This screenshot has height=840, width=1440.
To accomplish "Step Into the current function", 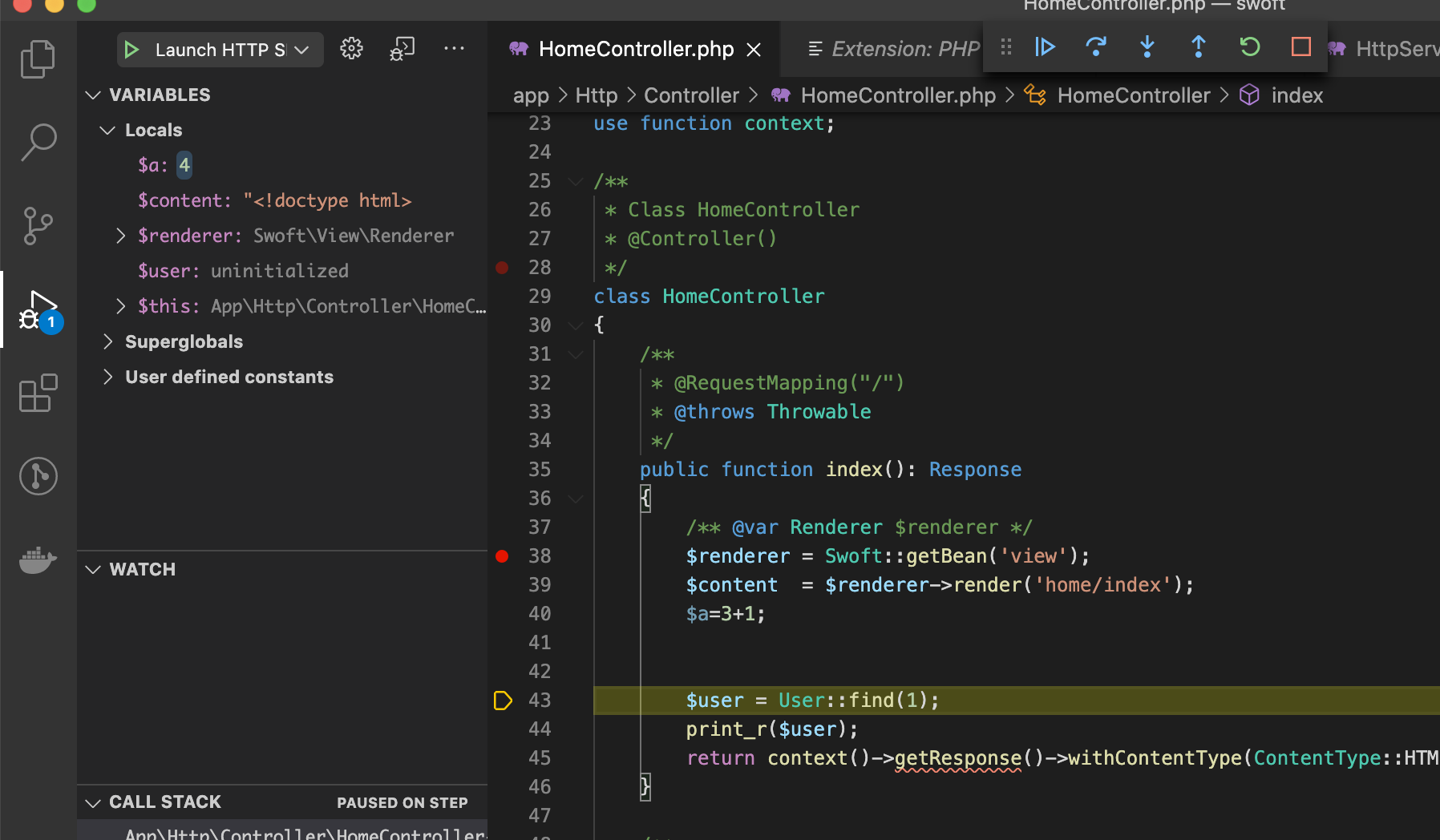I will (1147, 47).
